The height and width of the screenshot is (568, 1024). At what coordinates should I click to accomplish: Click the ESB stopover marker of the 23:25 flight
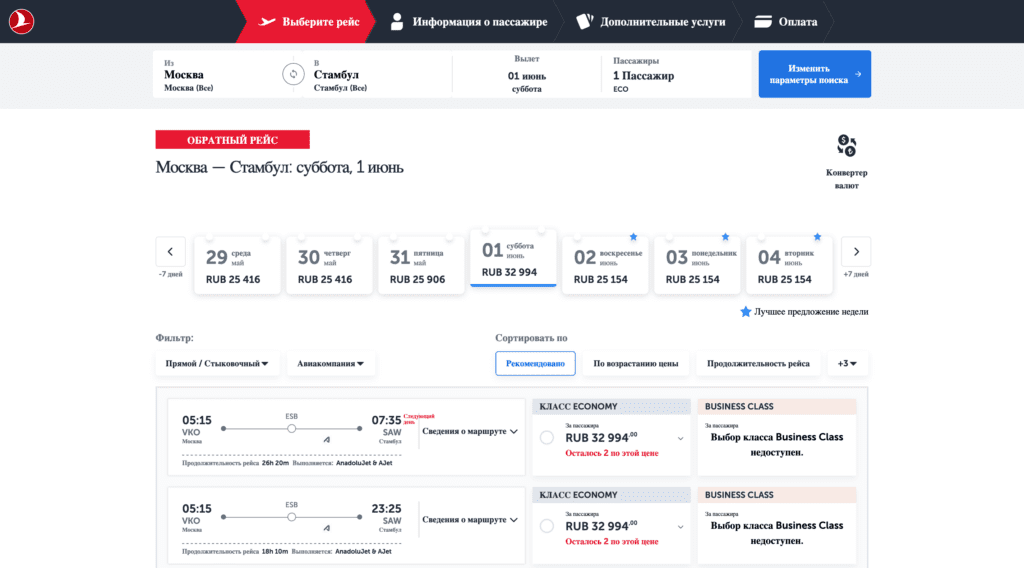point(291,516)
